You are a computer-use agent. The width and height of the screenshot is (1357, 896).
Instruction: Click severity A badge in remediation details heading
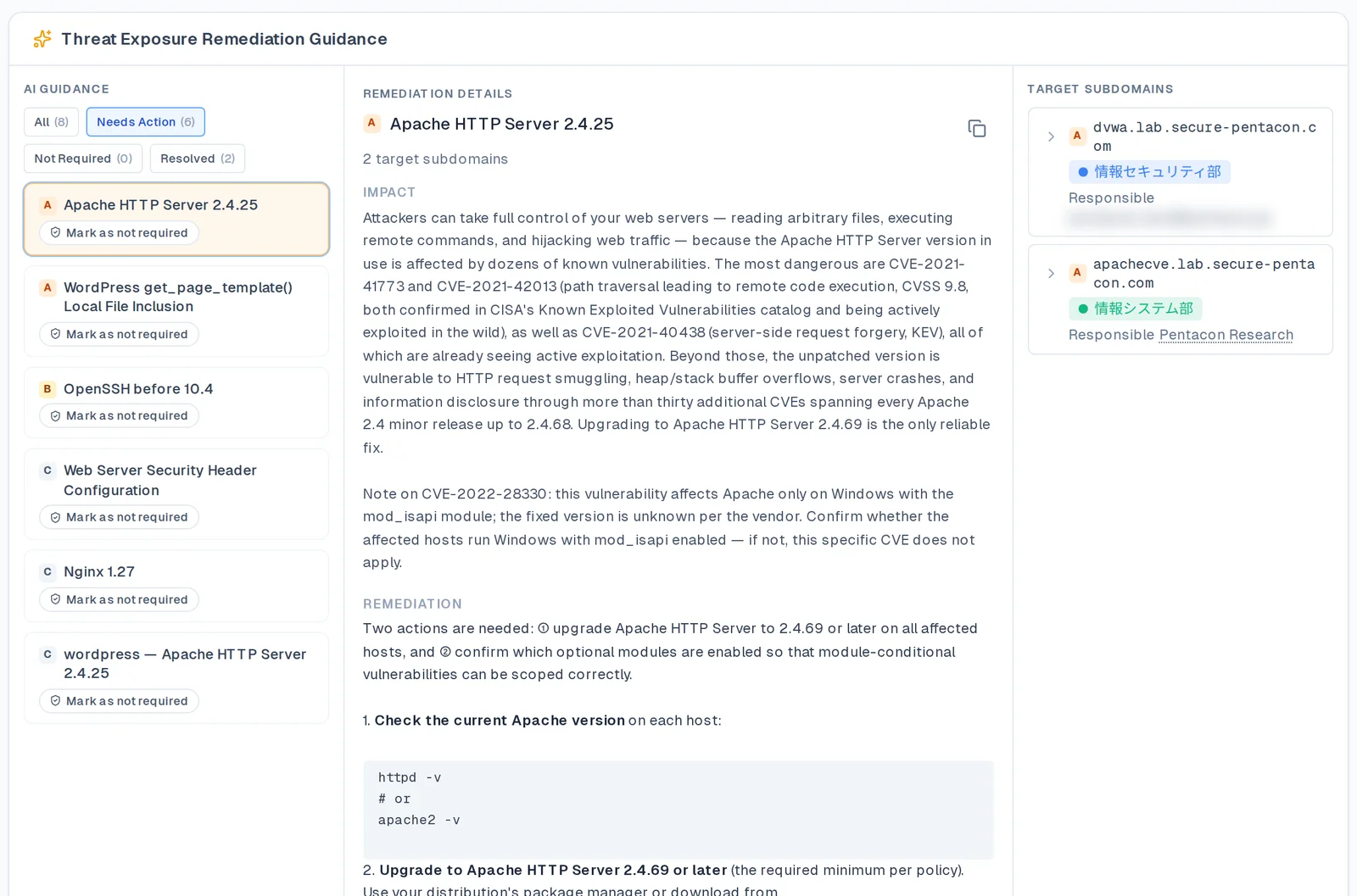tap(371, 124)
